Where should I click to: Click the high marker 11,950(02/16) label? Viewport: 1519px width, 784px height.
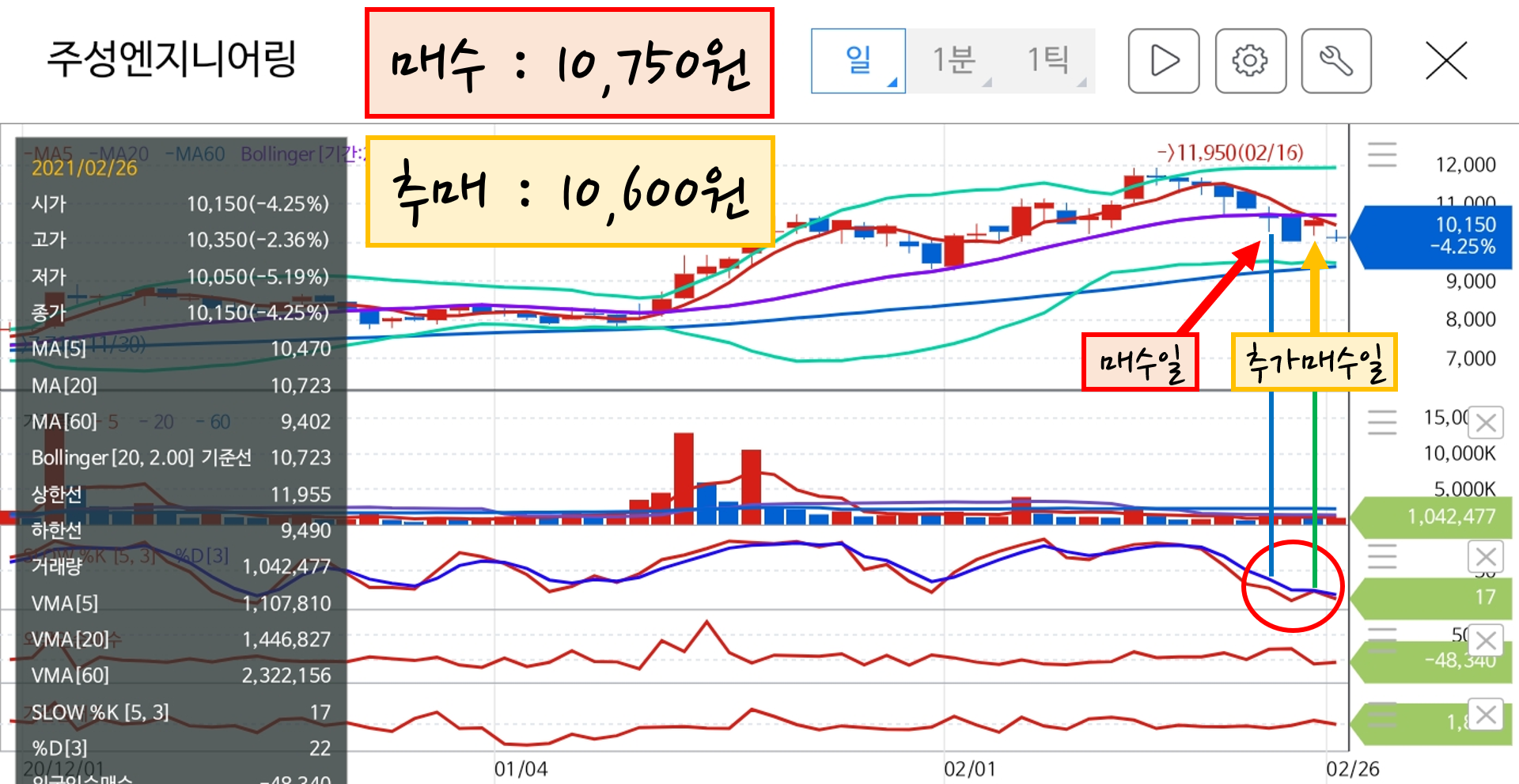(x=1230, y=152)
